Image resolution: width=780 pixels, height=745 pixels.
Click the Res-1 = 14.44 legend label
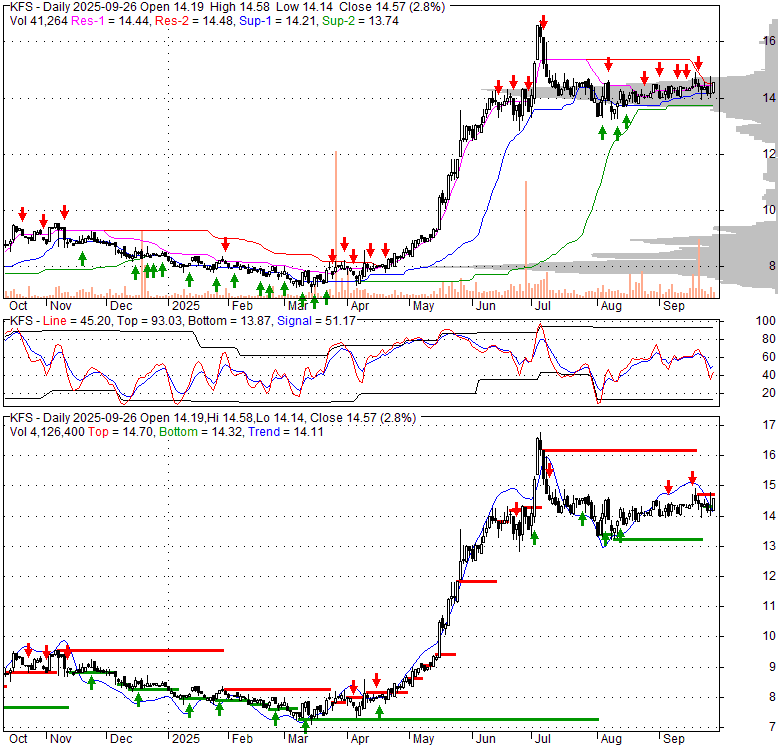click(110, 21)
